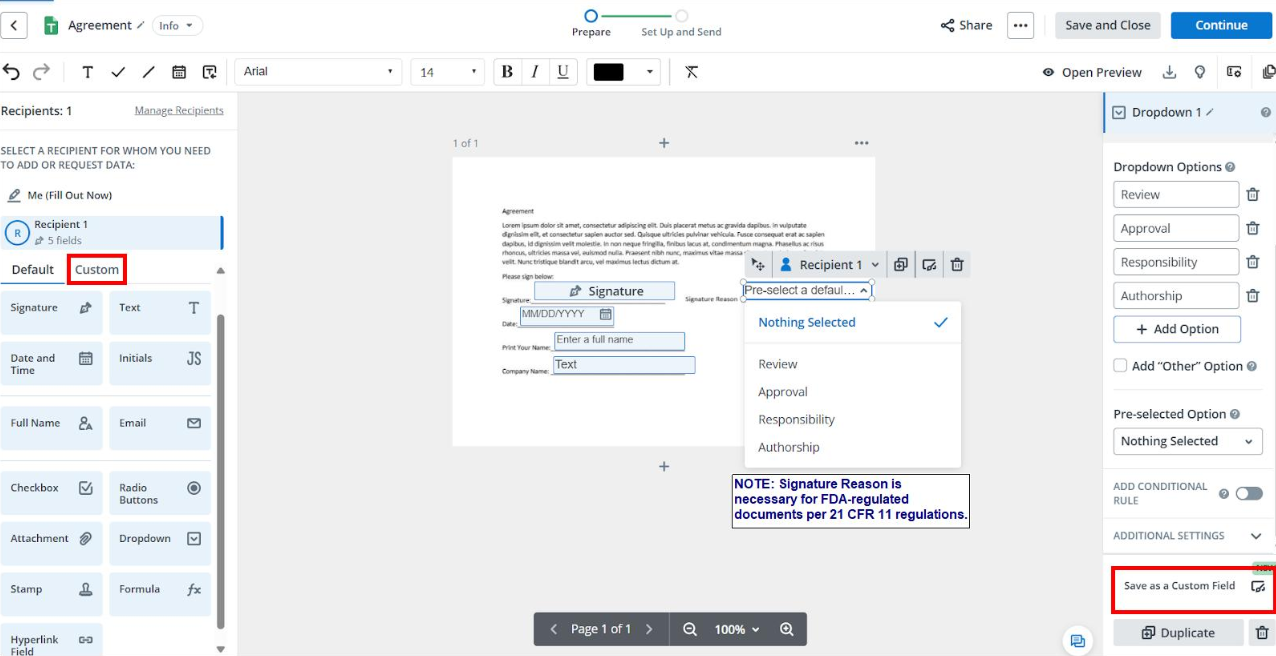Toggle underline formatting
This screenshot has height=656, width=1276.
(x=563, y=72)
